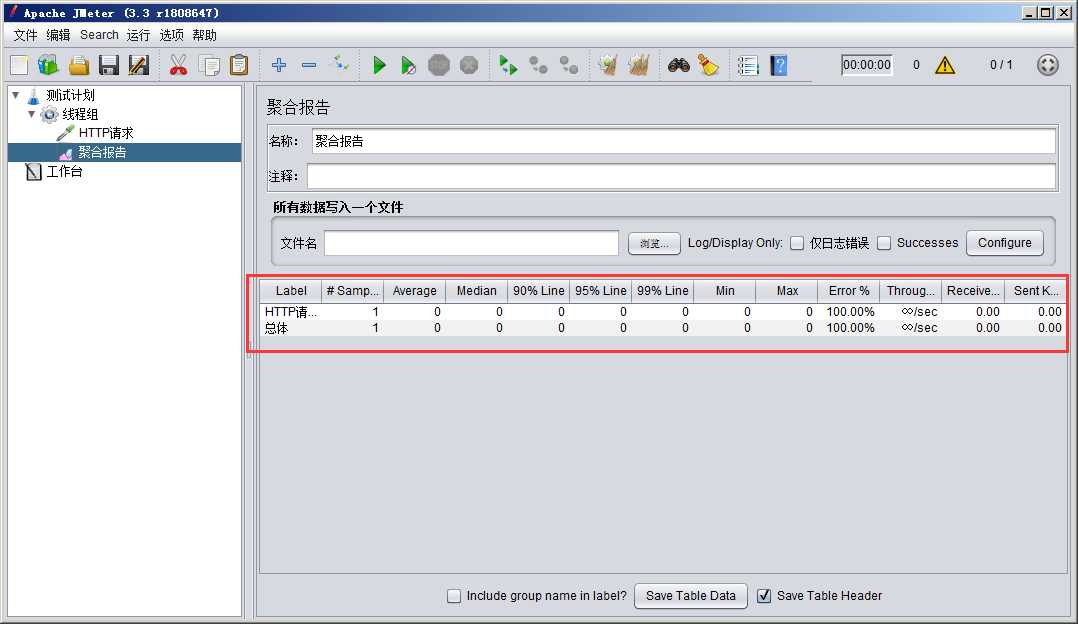Save the test plan with floppy icon
The width and height of the screenshot is (1078, 624).
point(109,65)
